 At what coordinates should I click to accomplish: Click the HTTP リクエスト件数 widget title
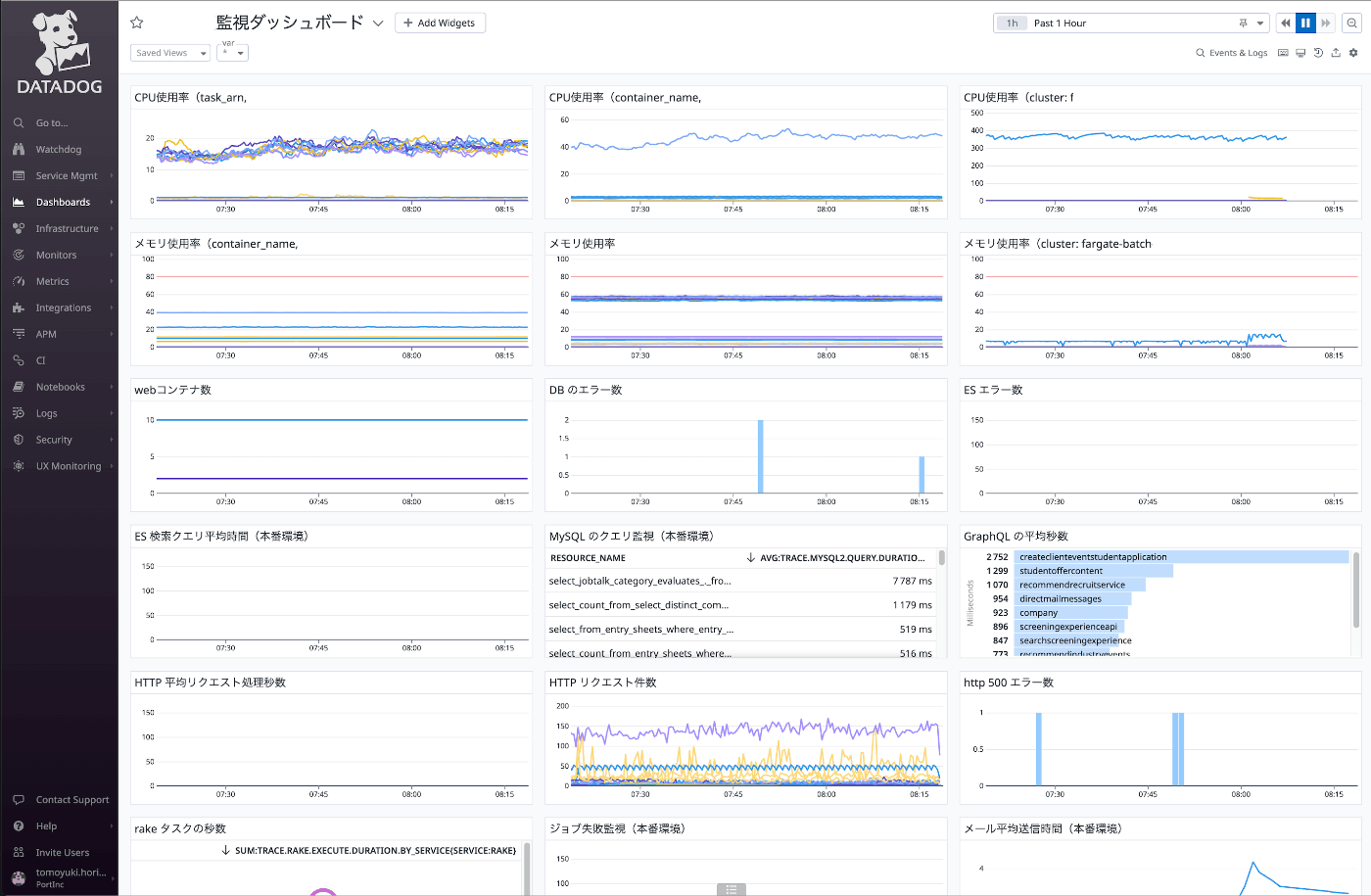pos(602,684)
